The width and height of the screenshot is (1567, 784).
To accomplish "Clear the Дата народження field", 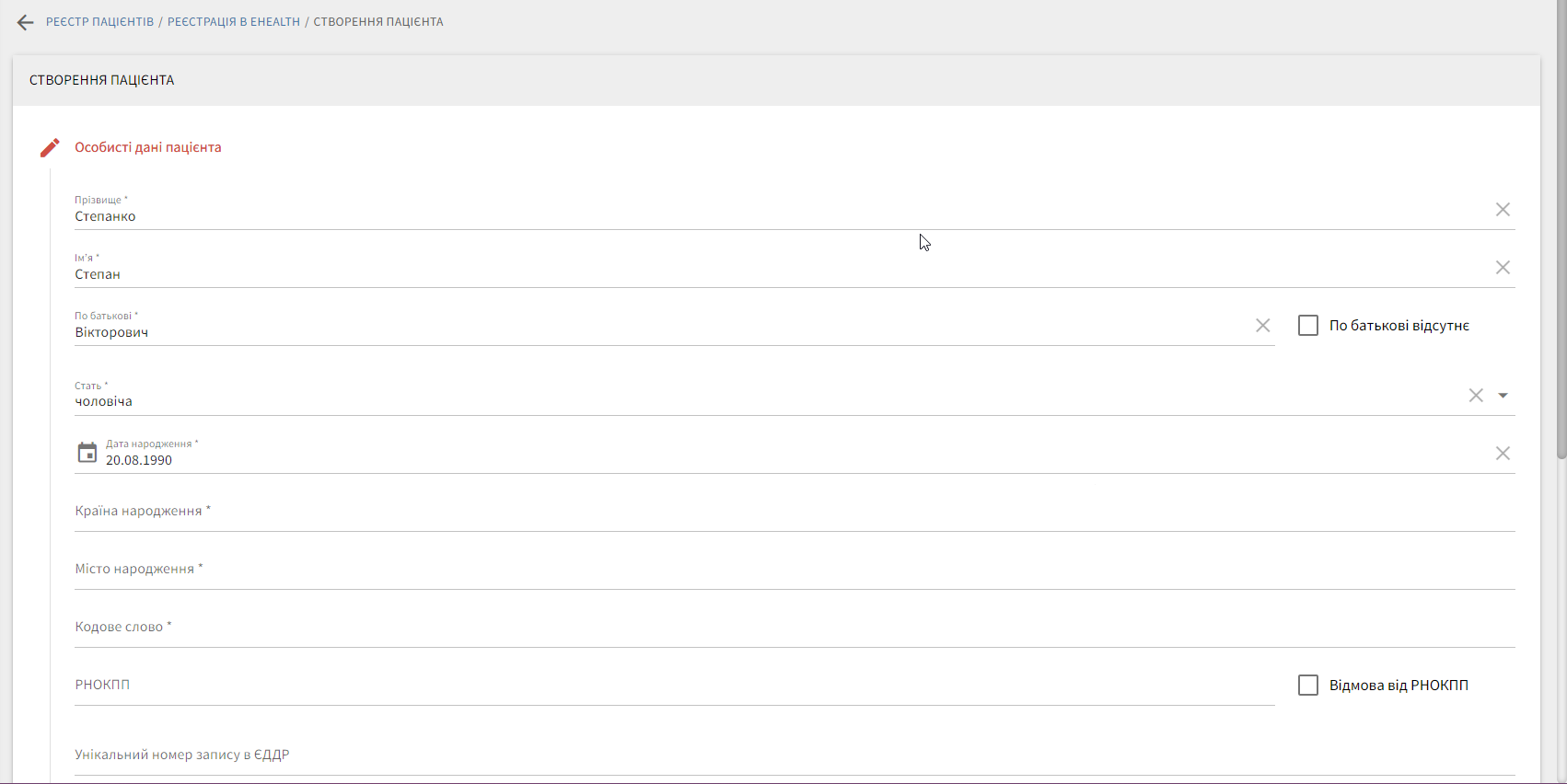I will coord(1503,454).
